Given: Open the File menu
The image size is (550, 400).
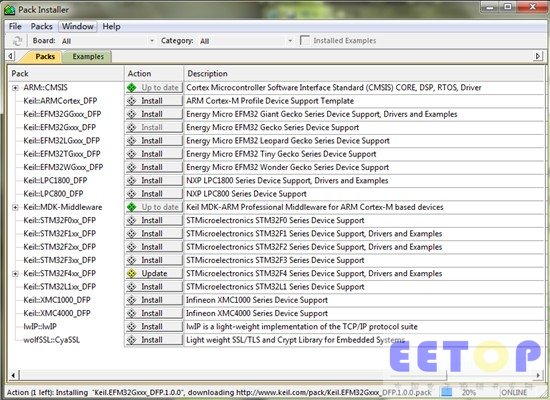Looking at the screenshot, I should (x=15, y=27).
